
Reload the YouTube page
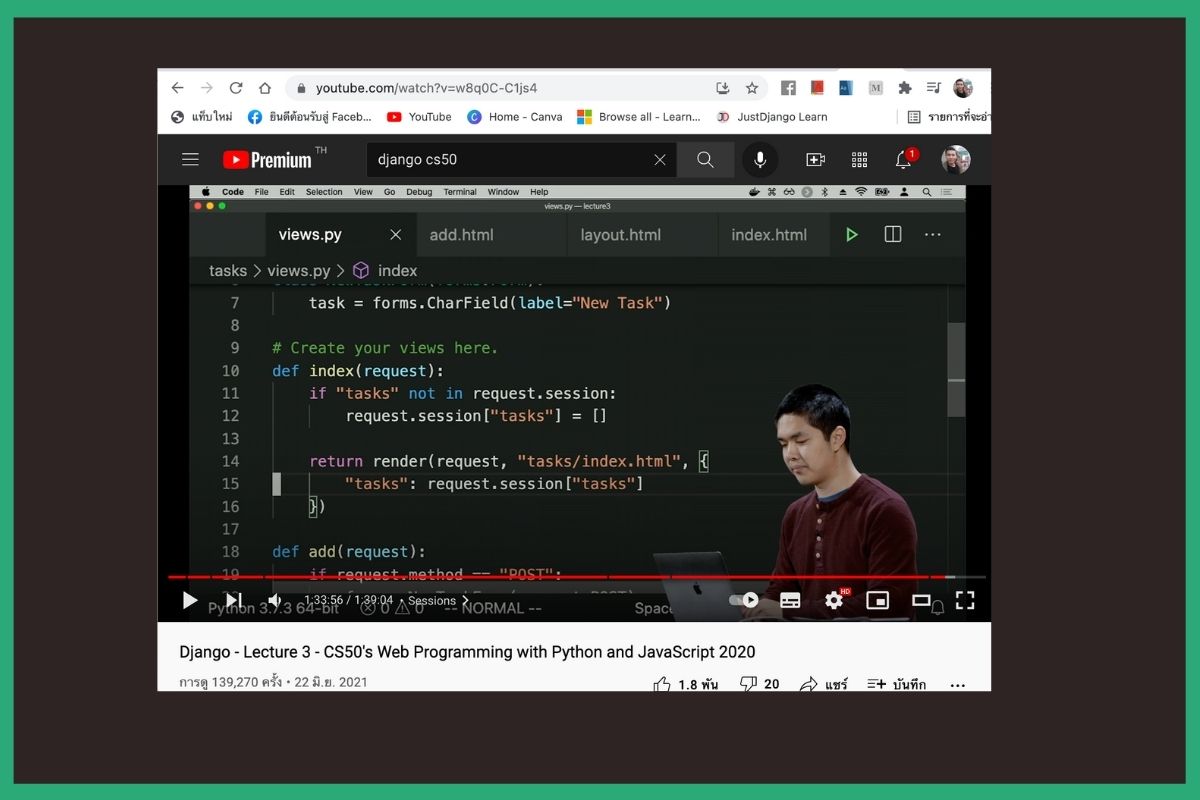click(236, 88)
